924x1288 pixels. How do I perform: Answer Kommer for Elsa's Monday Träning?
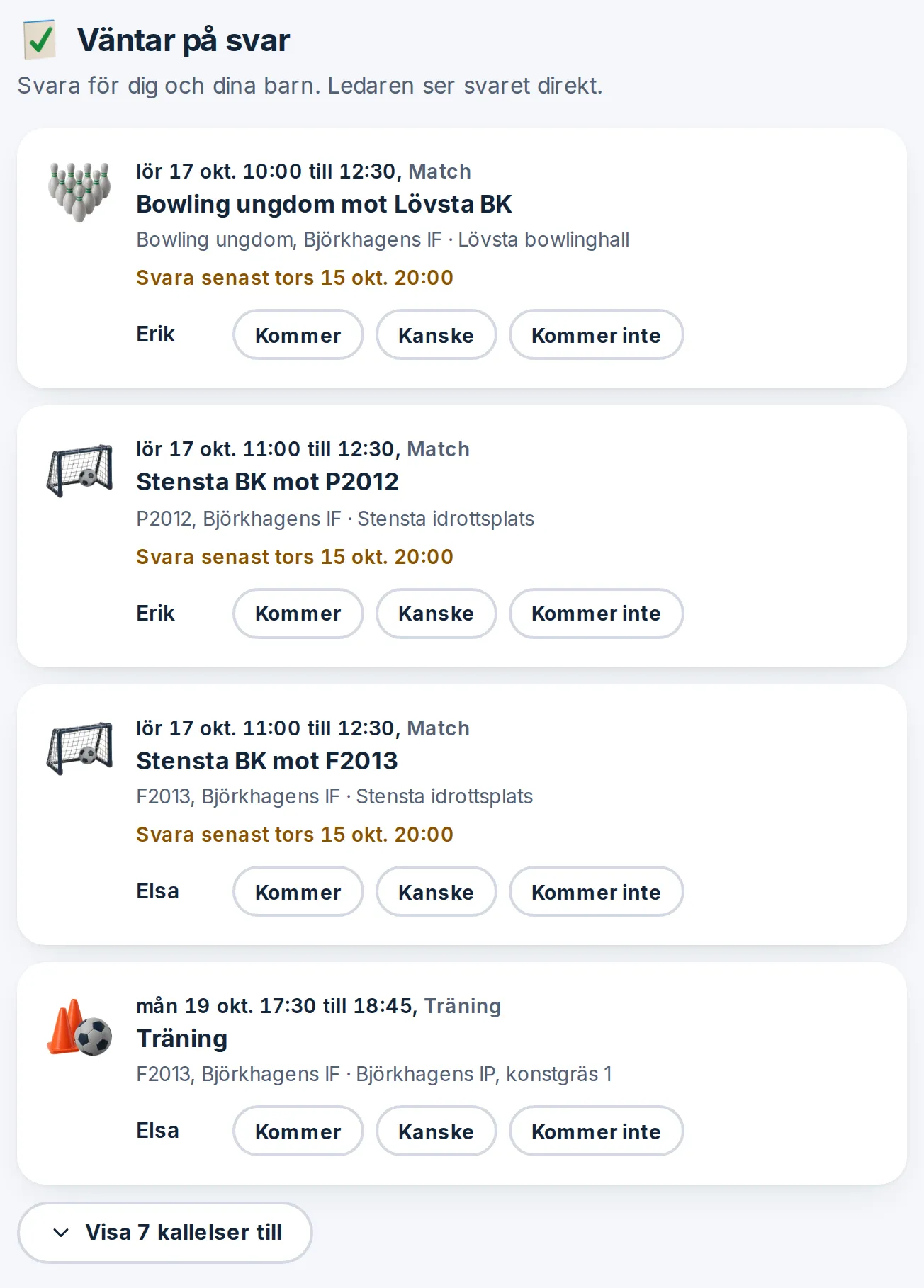[298, 1131]
